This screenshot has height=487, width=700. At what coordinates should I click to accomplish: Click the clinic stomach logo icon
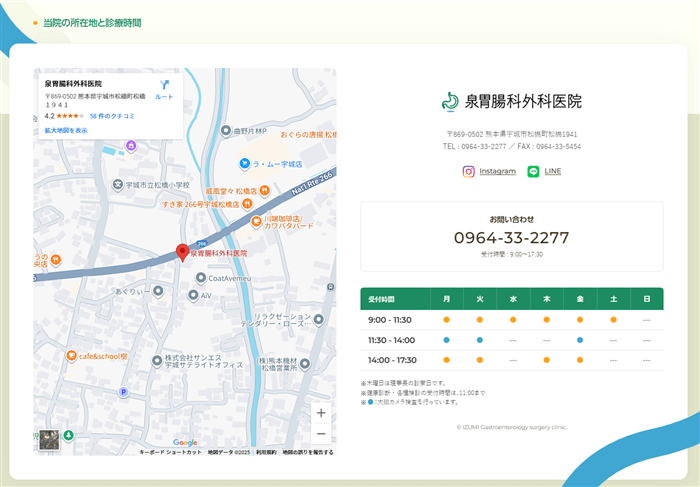click(x=450, y=102)
